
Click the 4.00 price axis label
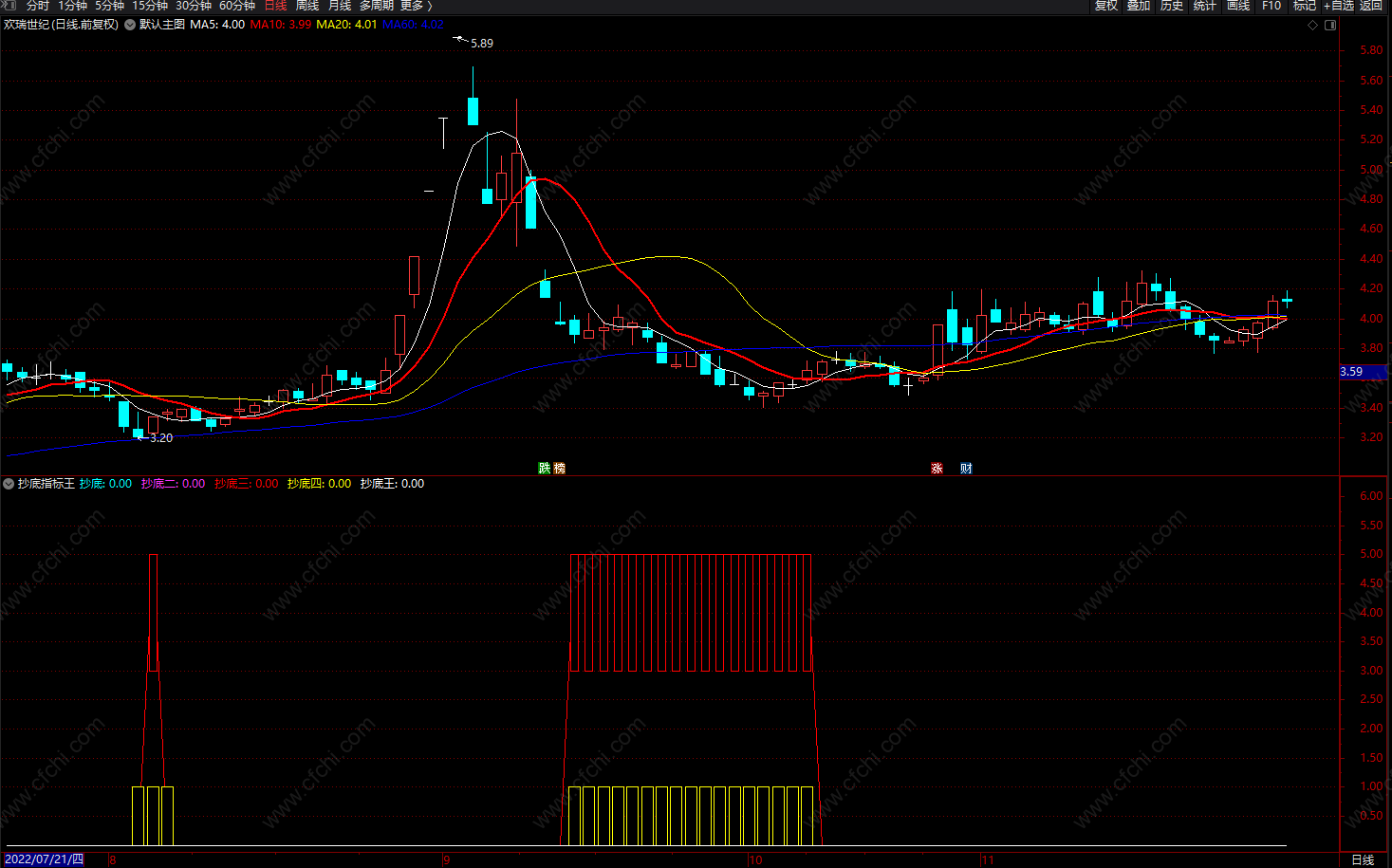[x=1371, y=319]
